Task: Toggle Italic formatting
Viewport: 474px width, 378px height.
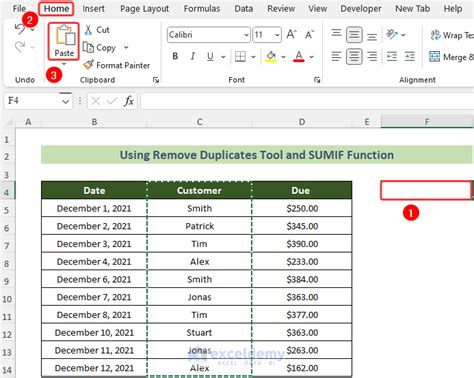Action: click(x=193, y=57)
